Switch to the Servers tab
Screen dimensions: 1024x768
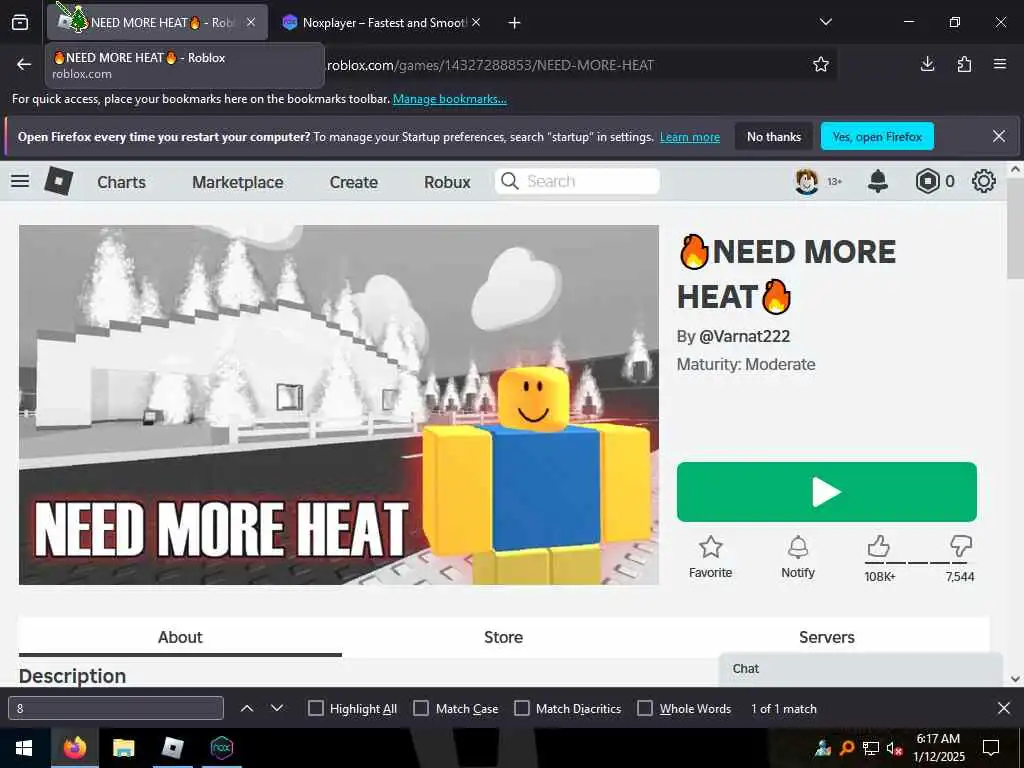coord(827,637)
